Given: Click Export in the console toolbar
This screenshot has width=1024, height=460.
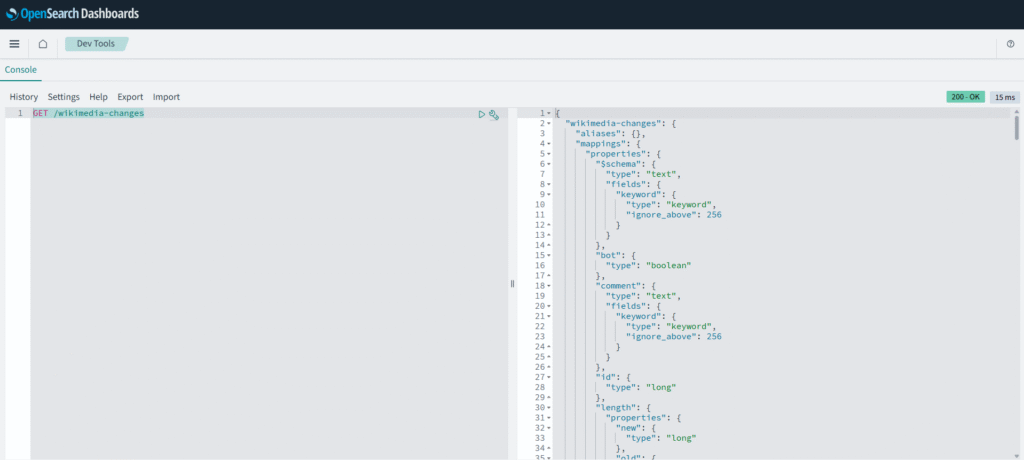Looking at the screenshot, I should tap(130, 97).
